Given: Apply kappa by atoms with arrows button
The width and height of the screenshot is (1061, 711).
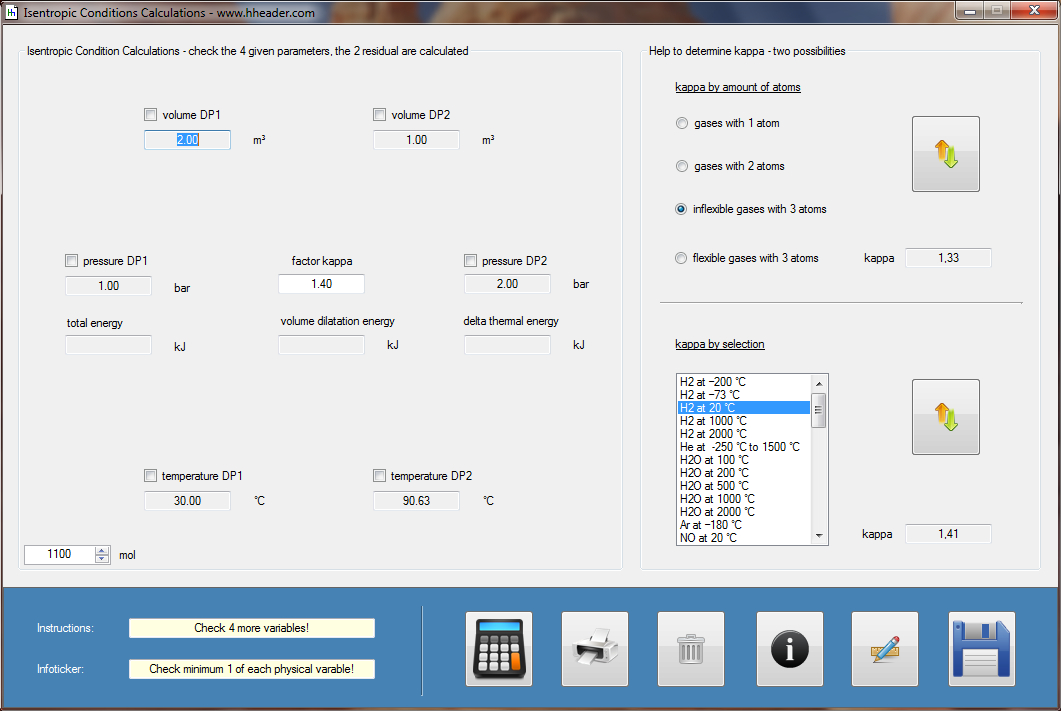Looking at the screenshot, I should point(946,154).
